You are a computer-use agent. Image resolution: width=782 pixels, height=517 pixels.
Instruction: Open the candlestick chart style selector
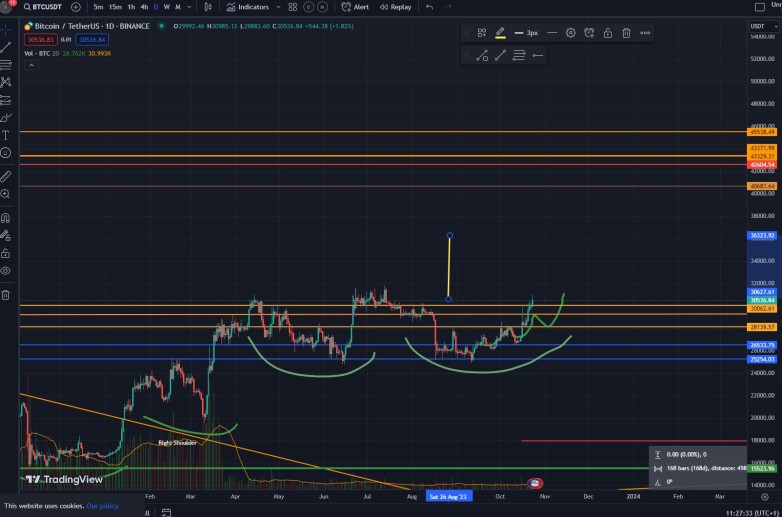208,7
